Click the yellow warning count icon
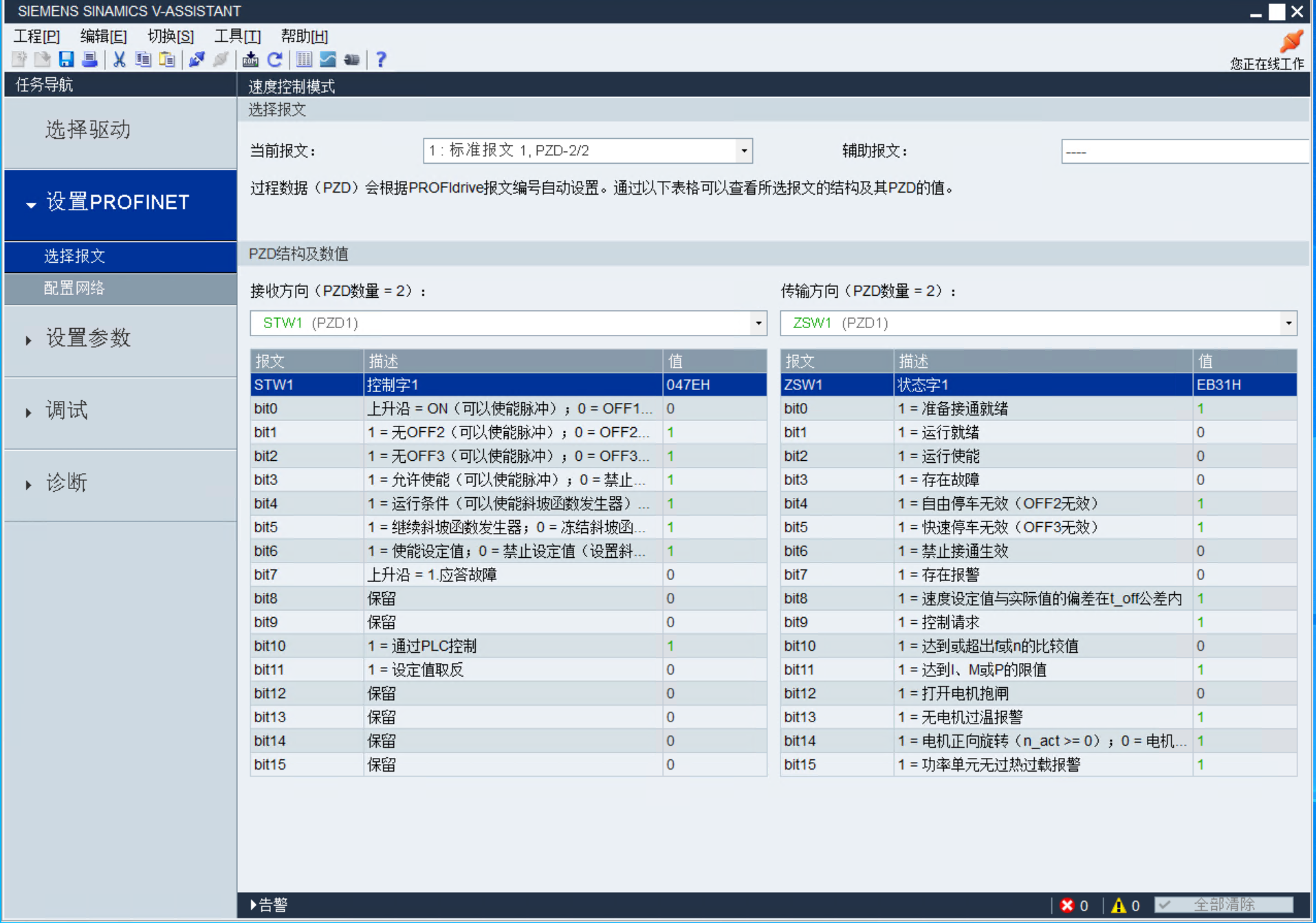1316x923 pixels. pyautogui.click(x=1119, y=905)
